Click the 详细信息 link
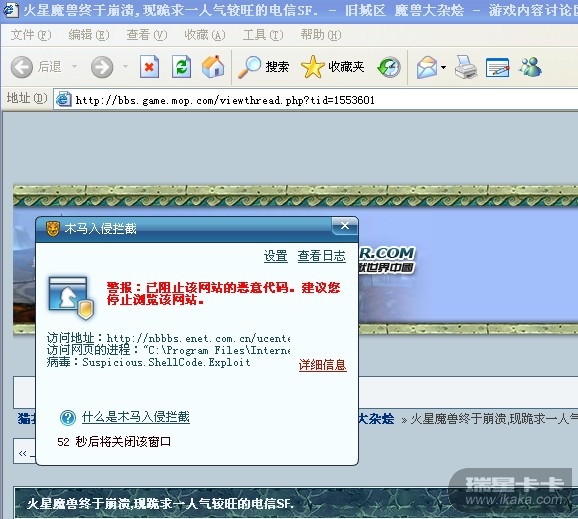The height and width of the screenshot is (519, 578). click(x=323, y=365)
